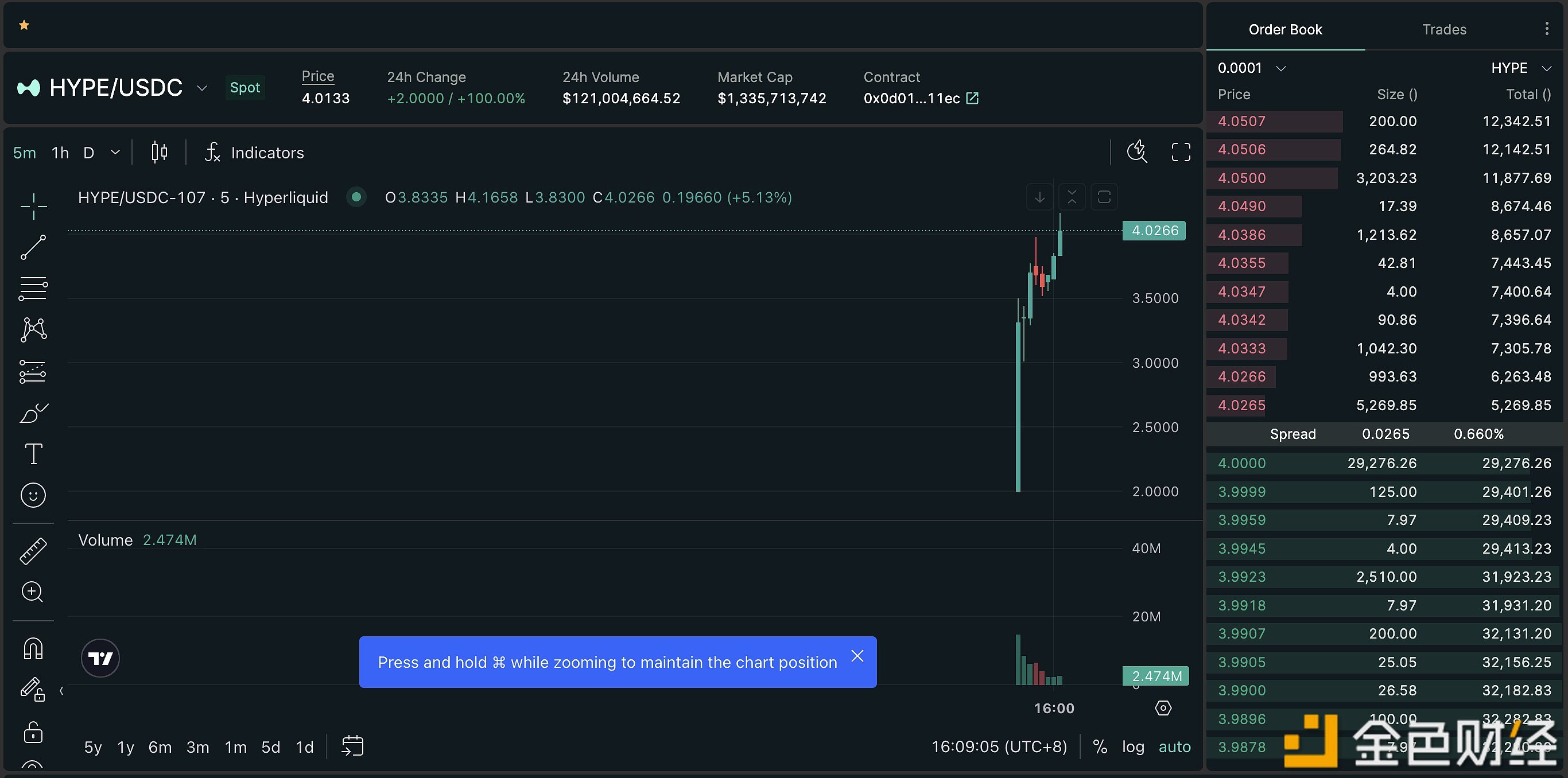Image resolution: width=1568 pixels, height=778 pixels.
Task: Open 0.0001 price grouping dropdown
Action: 1252,68
